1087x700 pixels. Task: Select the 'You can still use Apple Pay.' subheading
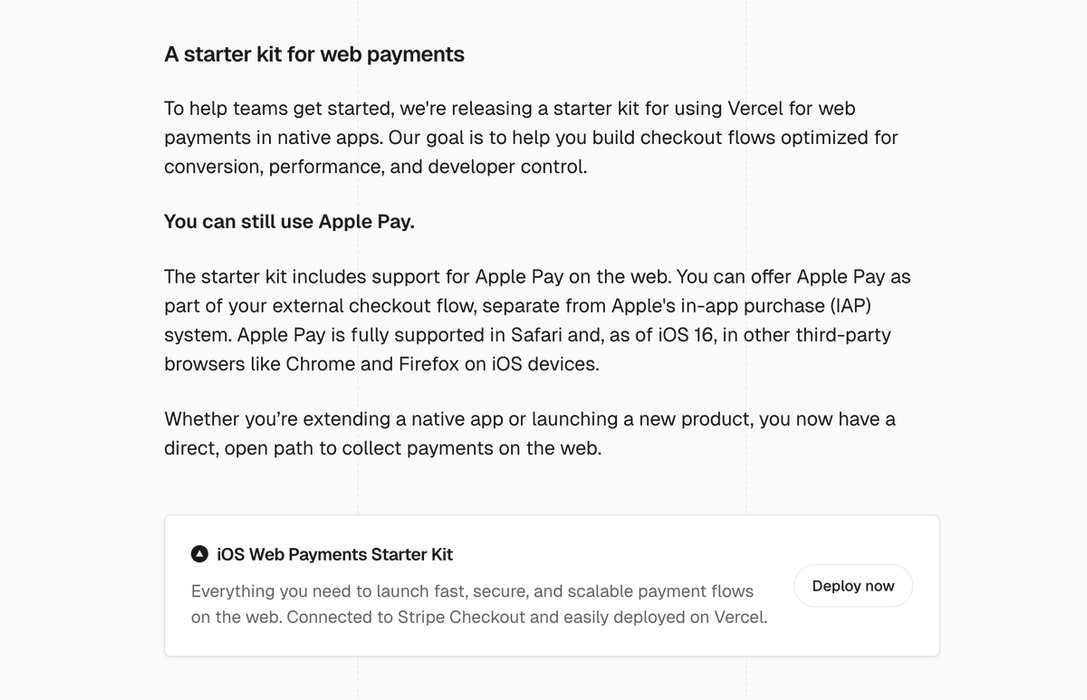(289, 221)
